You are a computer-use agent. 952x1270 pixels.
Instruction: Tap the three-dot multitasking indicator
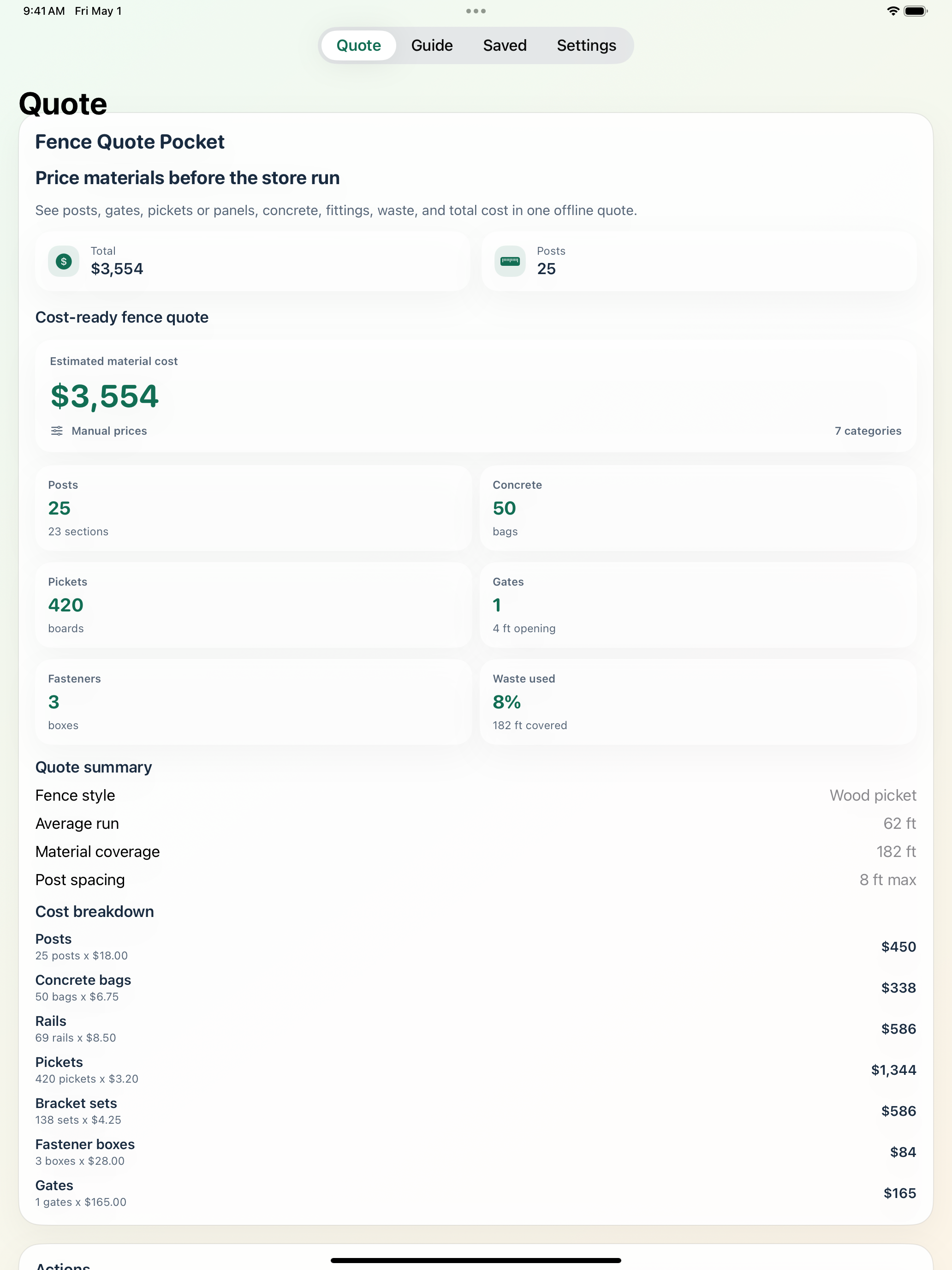(x=476, y=11)
